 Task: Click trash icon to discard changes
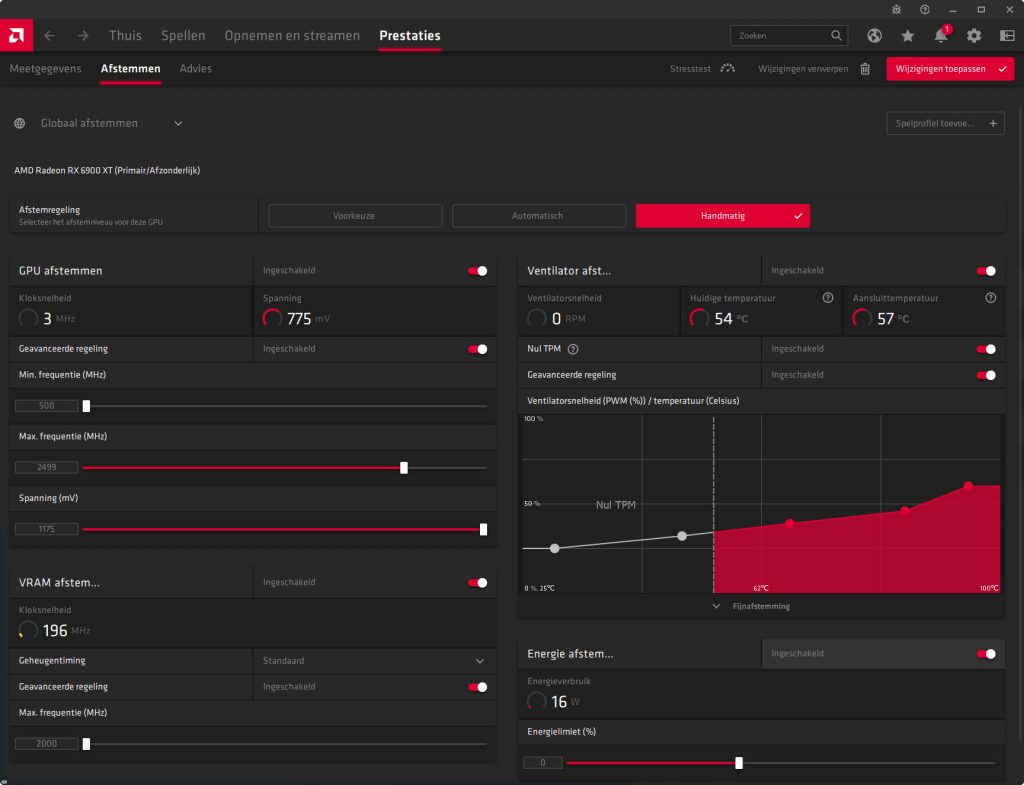pyautogui.click(x=865, y=69)
